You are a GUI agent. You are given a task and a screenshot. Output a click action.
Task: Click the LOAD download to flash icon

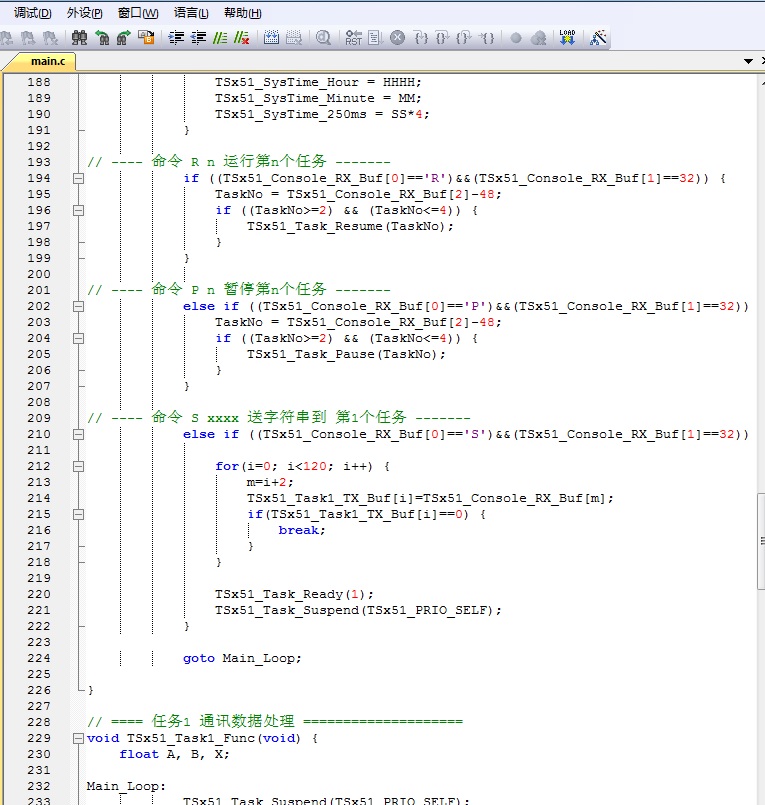[567, 37]
